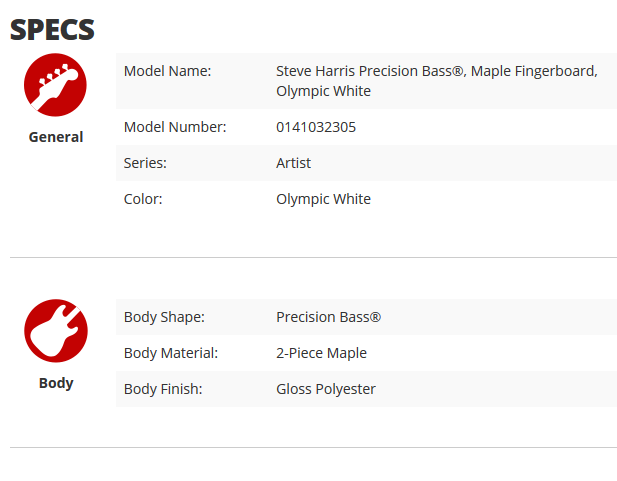Click the Model Name label
Viewport: 617px width, 481px height.
click(167, 71)
